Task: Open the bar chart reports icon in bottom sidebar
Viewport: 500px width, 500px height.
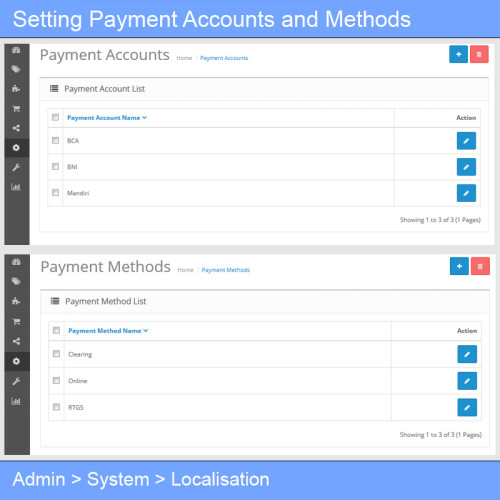Action: [16, 401]
